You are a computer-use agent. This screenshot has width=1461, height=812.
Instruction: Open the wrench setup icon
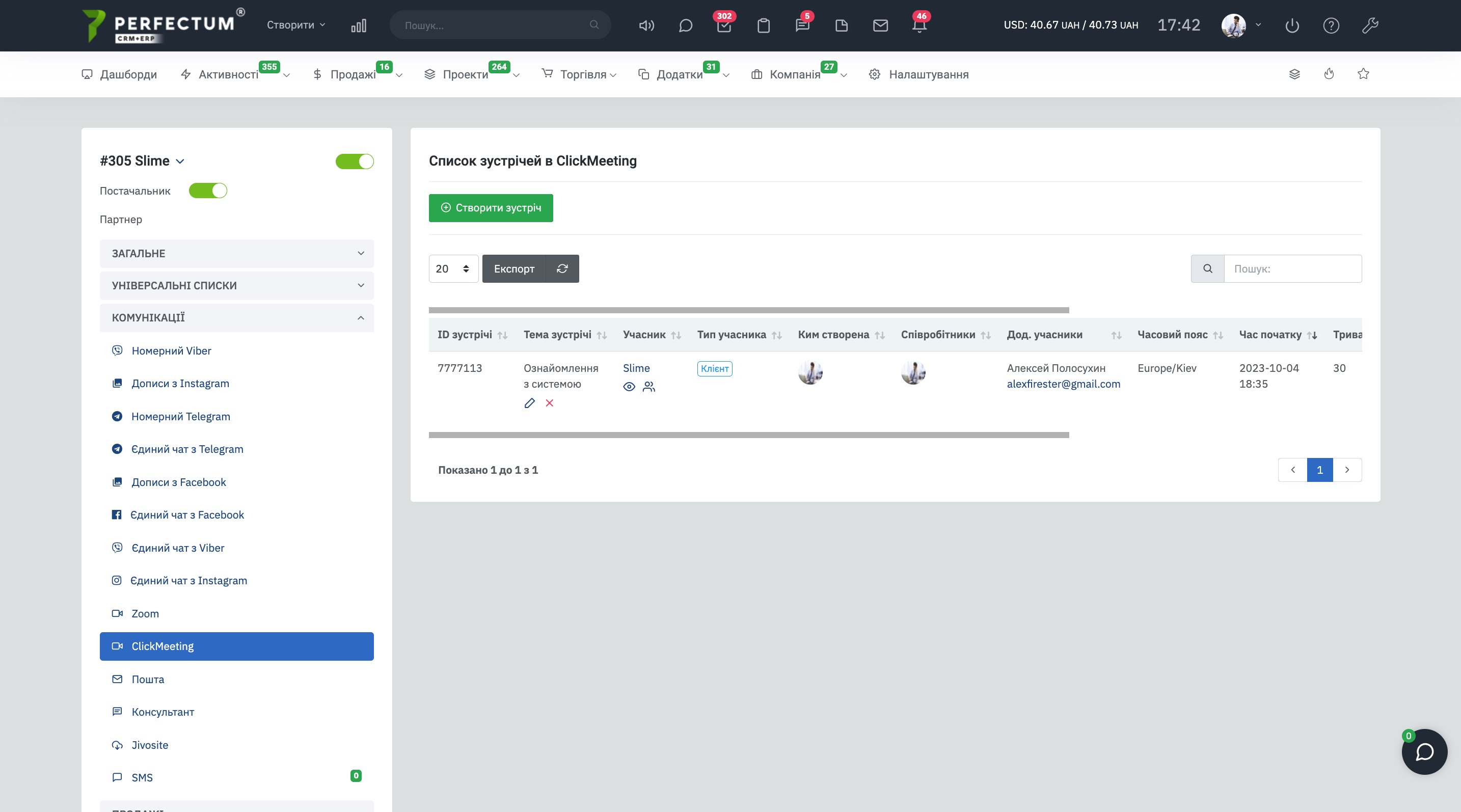1370,25
